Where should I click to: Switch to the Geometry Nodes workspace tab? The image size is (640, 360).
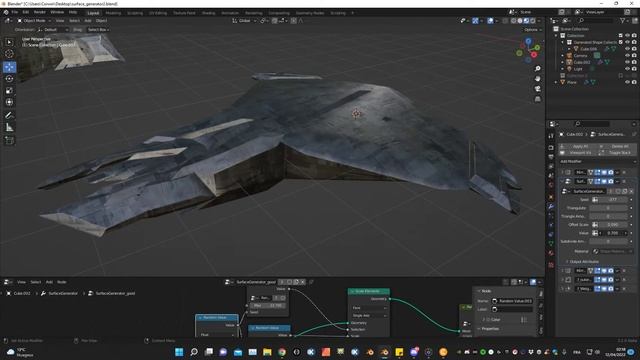(x=310, y=13)
